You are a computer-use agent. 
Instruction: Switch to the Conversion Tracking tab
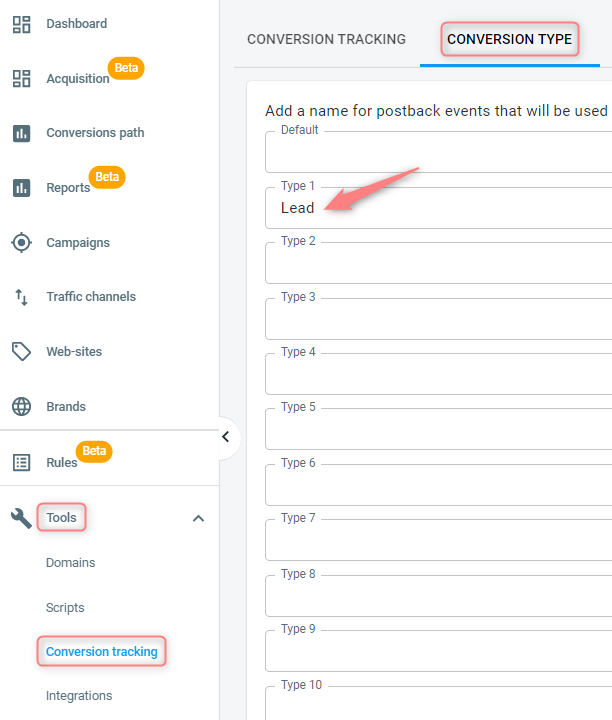coord(326,39)
